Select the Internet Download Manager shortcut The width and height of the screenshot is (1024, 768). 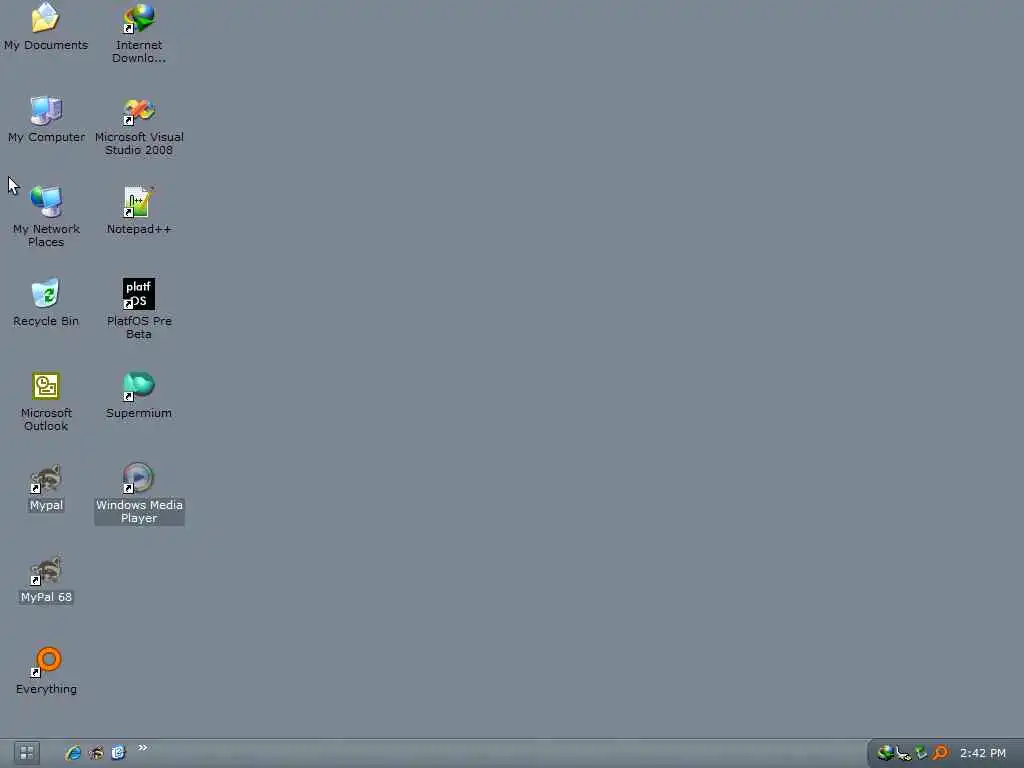pyautogui.click(x=138, y=33)
